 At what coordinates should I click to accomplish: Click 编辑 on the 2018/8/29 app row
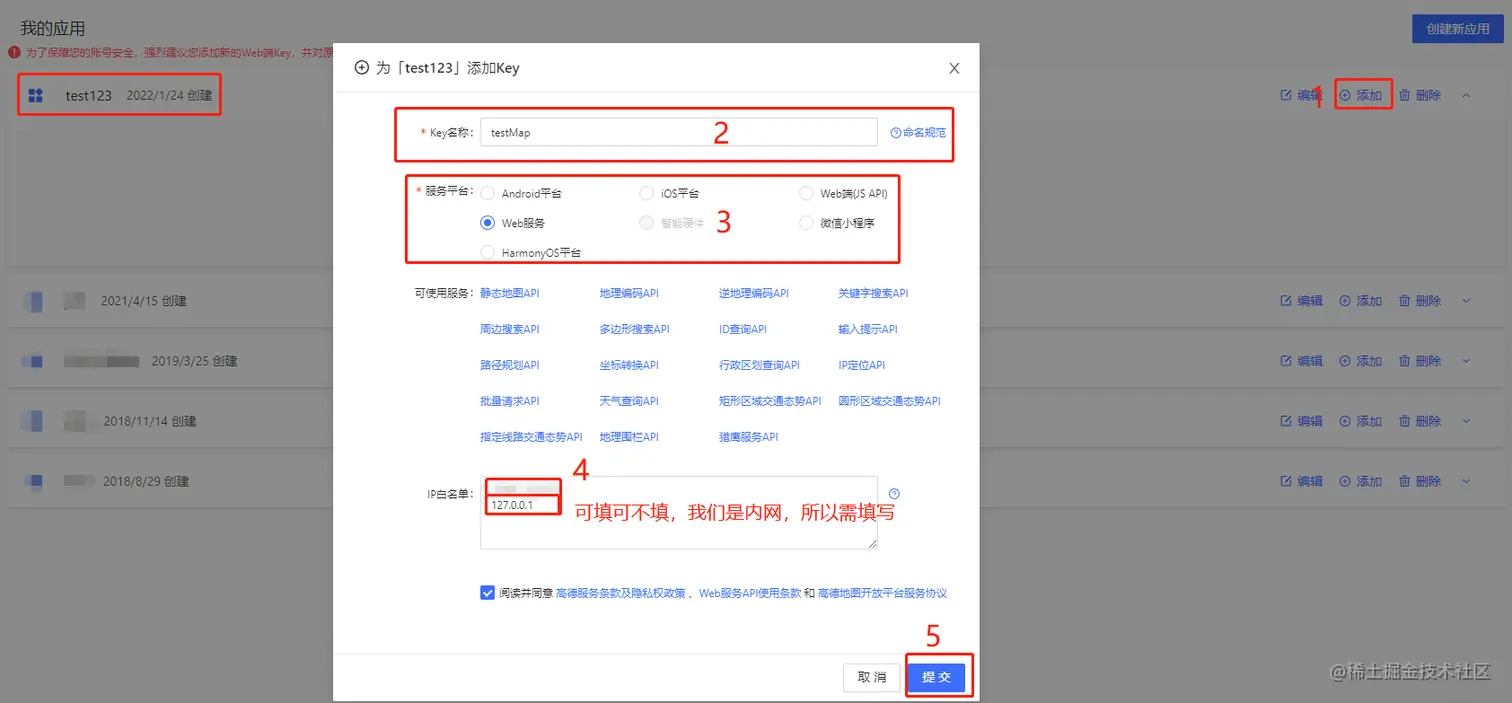[1302, 481]
